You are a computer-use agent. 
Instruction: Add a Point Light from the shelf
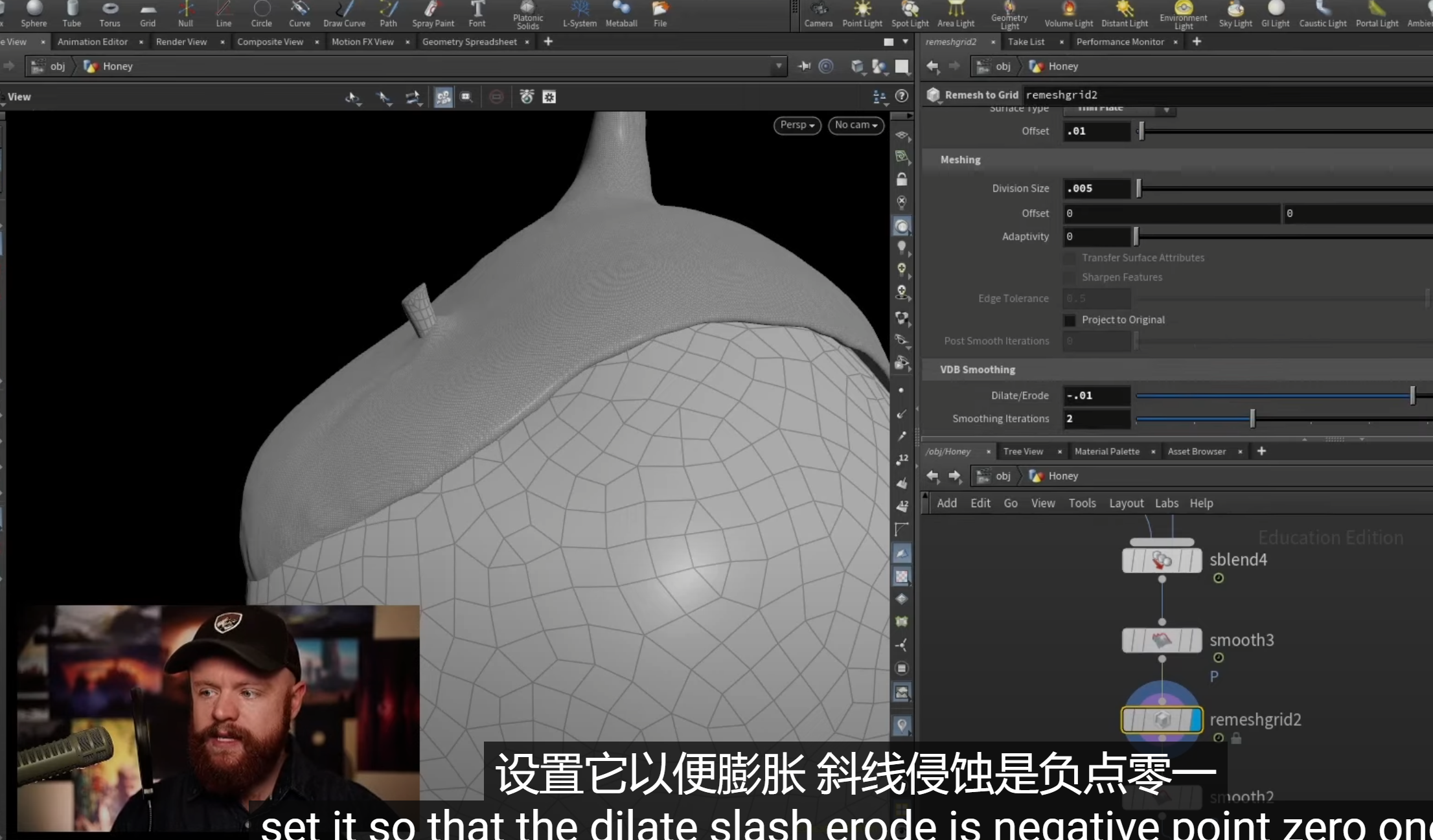862,14
